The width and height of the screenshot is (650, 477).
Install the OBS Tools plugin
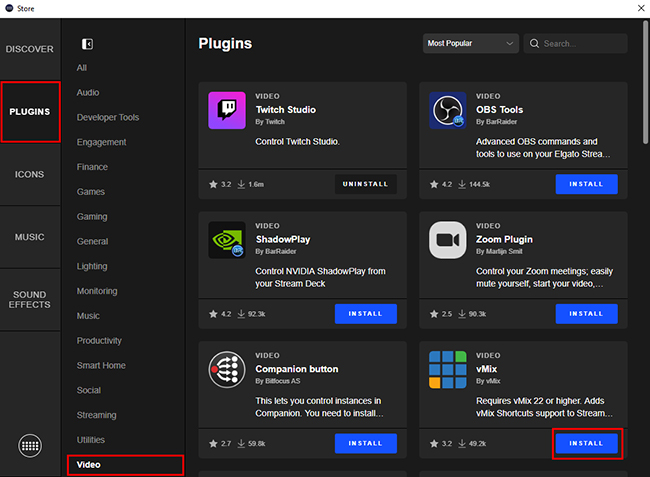(x=586, y=184)
